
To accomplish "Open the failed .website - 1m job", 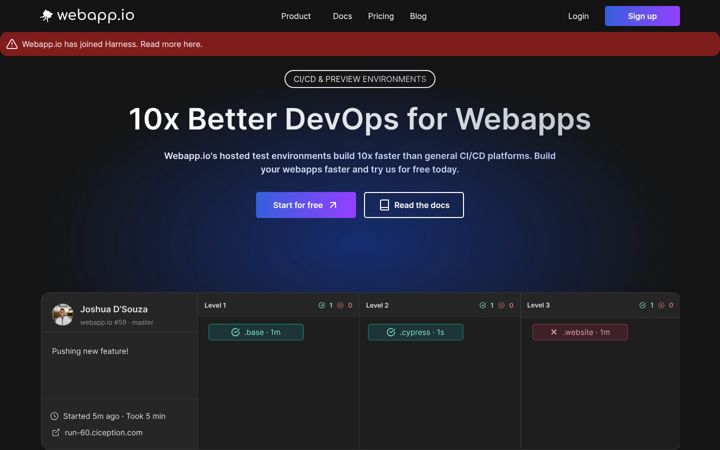I will coord(579,332).
